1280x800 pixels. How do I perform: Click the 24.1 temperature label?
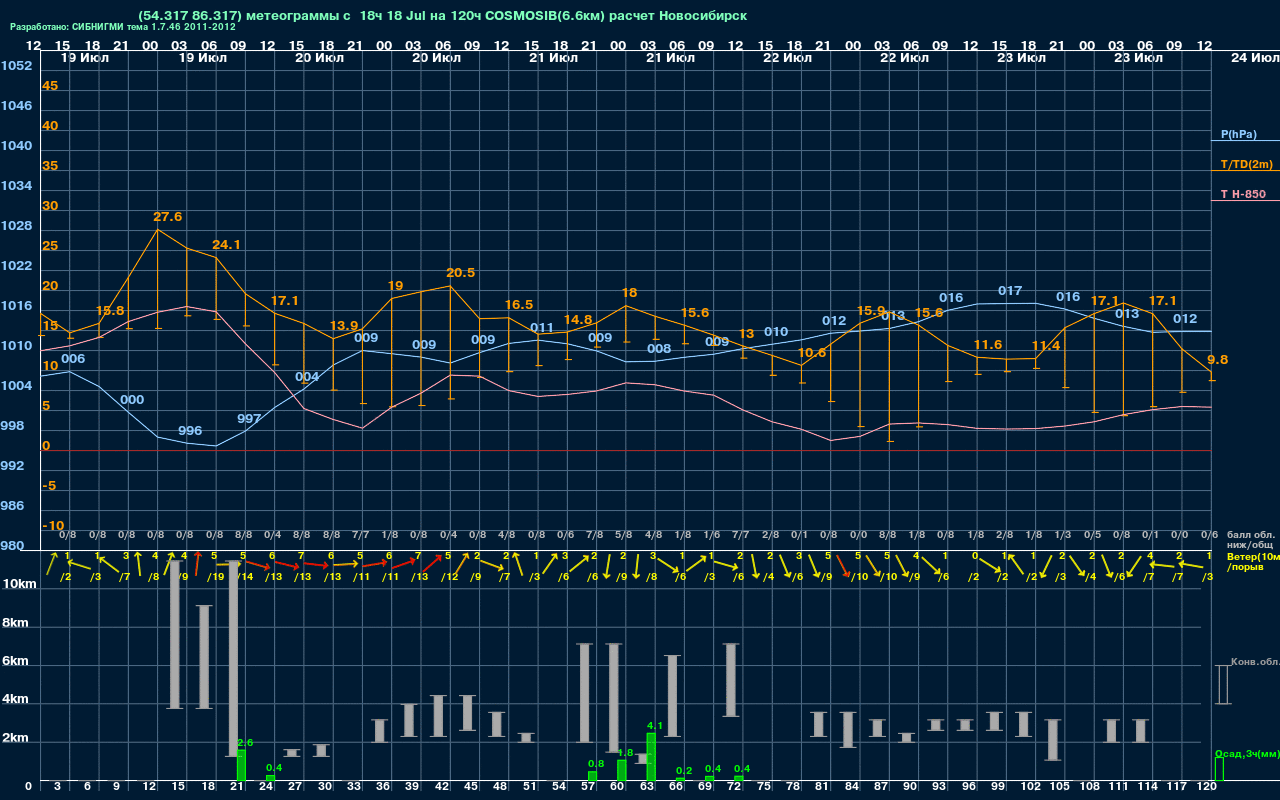[x=226, y=245]
